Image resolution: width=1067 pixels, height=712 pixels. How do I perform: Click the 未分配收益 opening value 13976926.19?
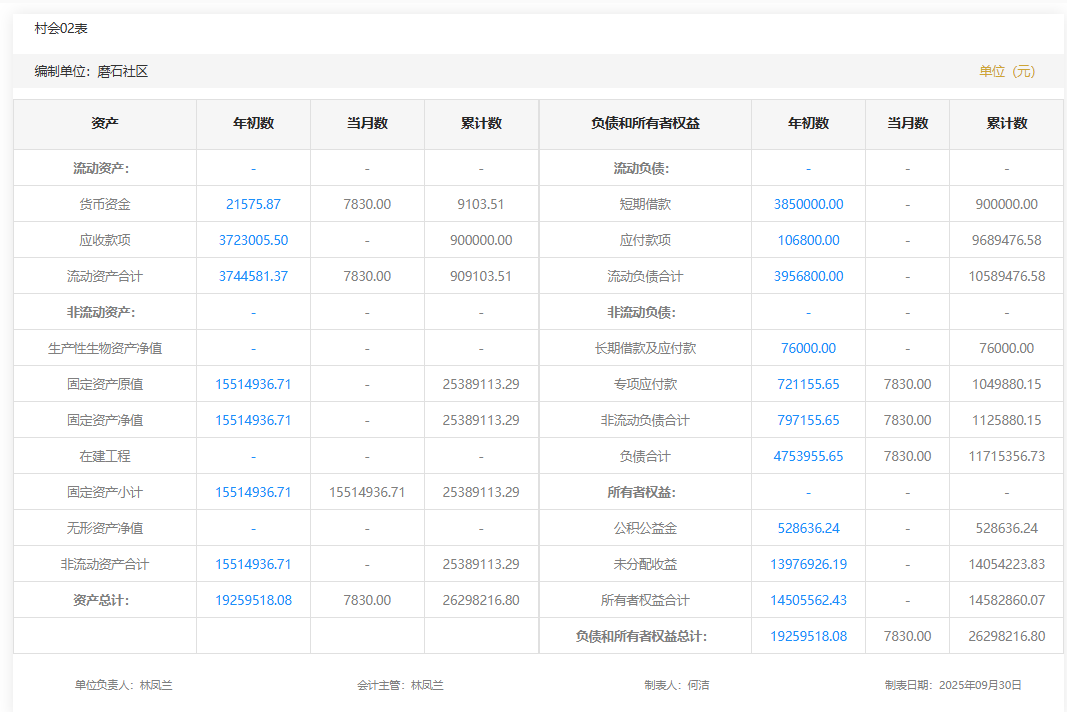[808, 564]
